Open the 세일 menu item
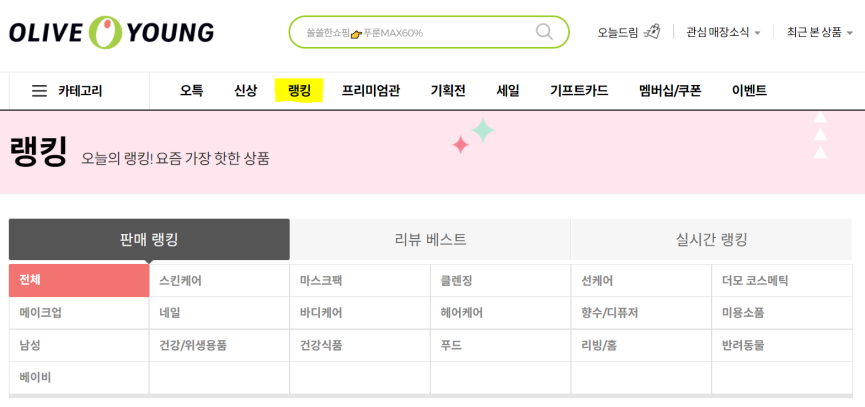 [508, 91]
